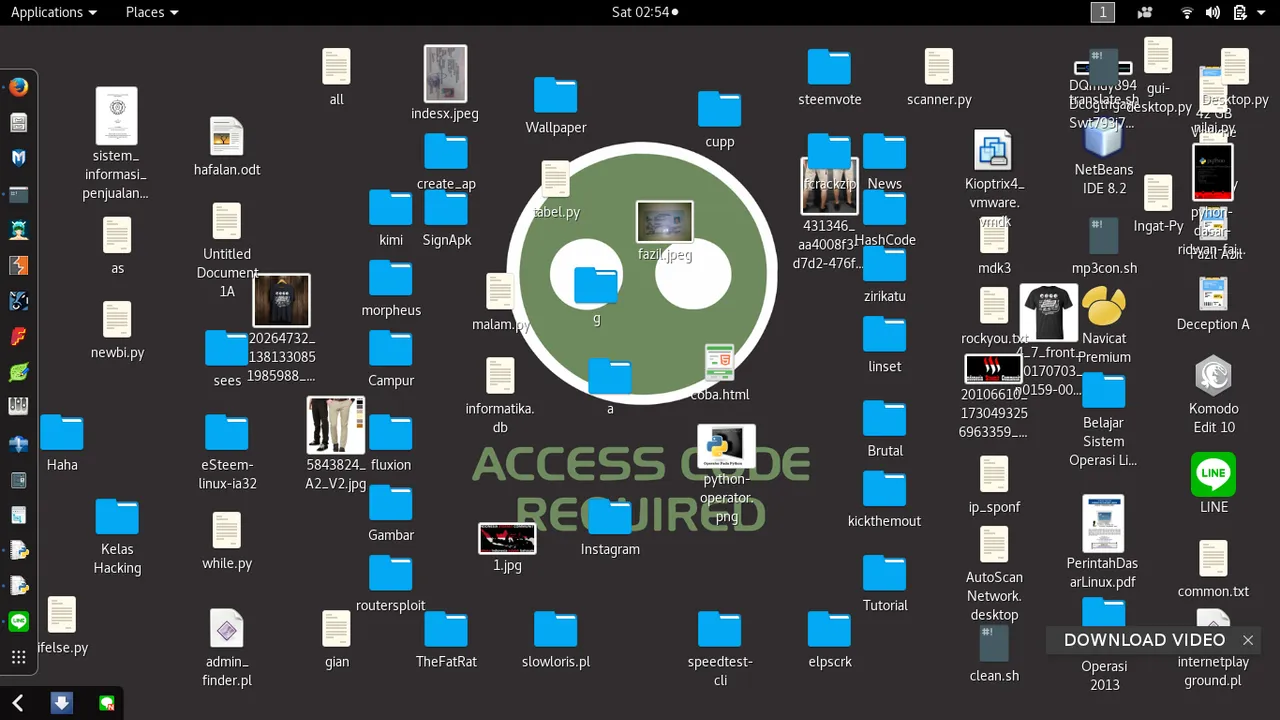Open the Wi-Fi status icon in top bar

[1187, 13]
